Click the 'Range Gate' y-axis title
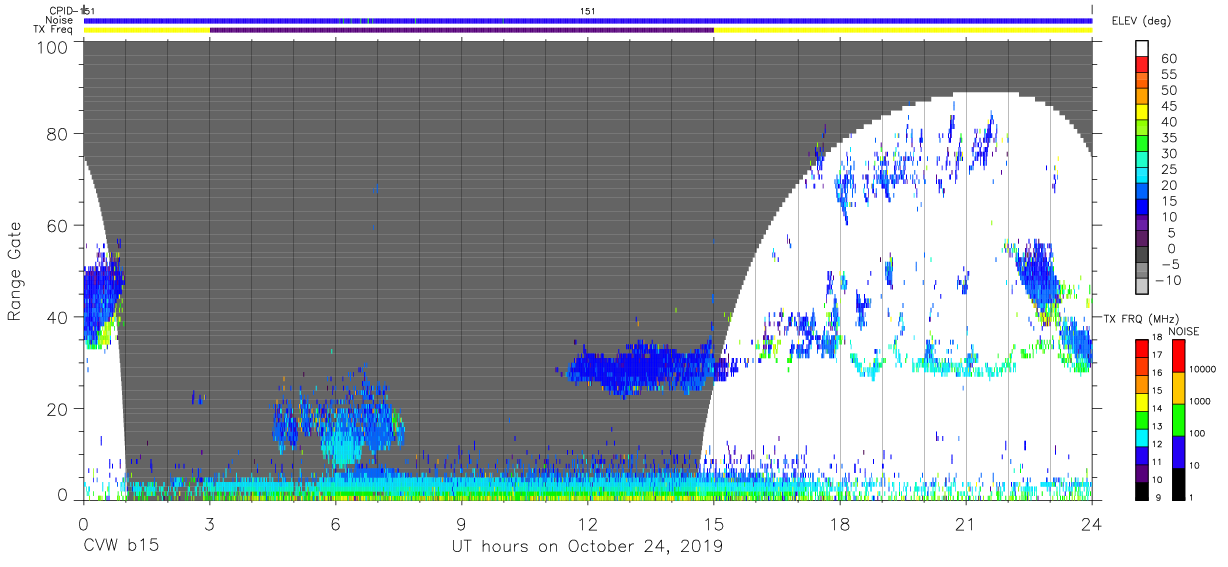 point(15,270)
